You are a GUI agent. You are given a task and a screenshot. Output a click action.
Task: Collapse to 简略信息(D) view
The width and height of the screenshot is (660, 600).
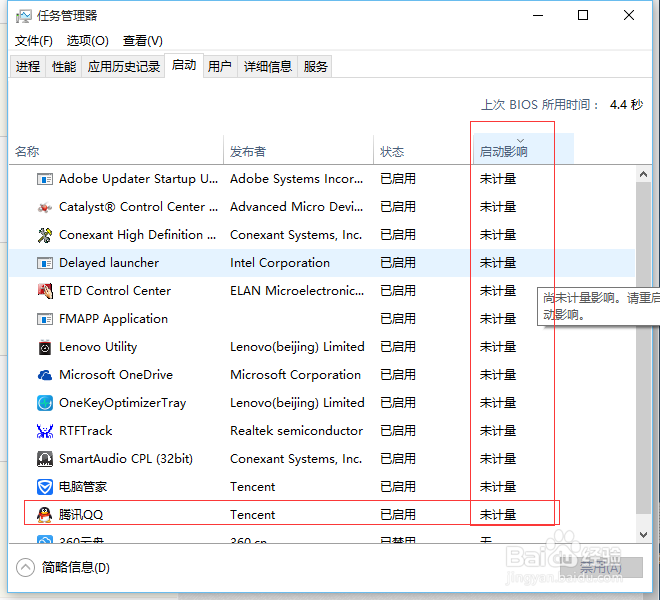[63, 568]
